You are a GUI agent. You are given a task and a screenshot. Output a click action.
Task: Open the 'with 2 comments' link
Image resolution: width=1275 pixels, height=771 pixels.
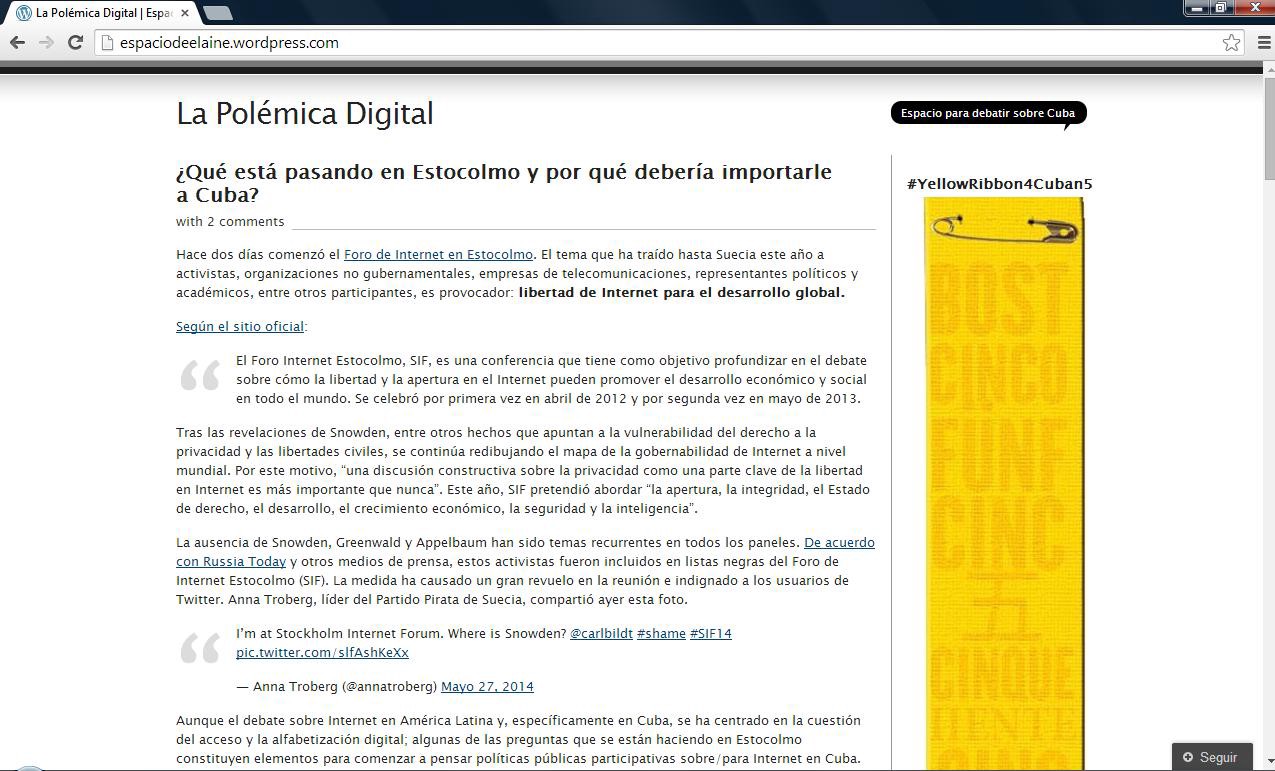click(x=230, y=222)
